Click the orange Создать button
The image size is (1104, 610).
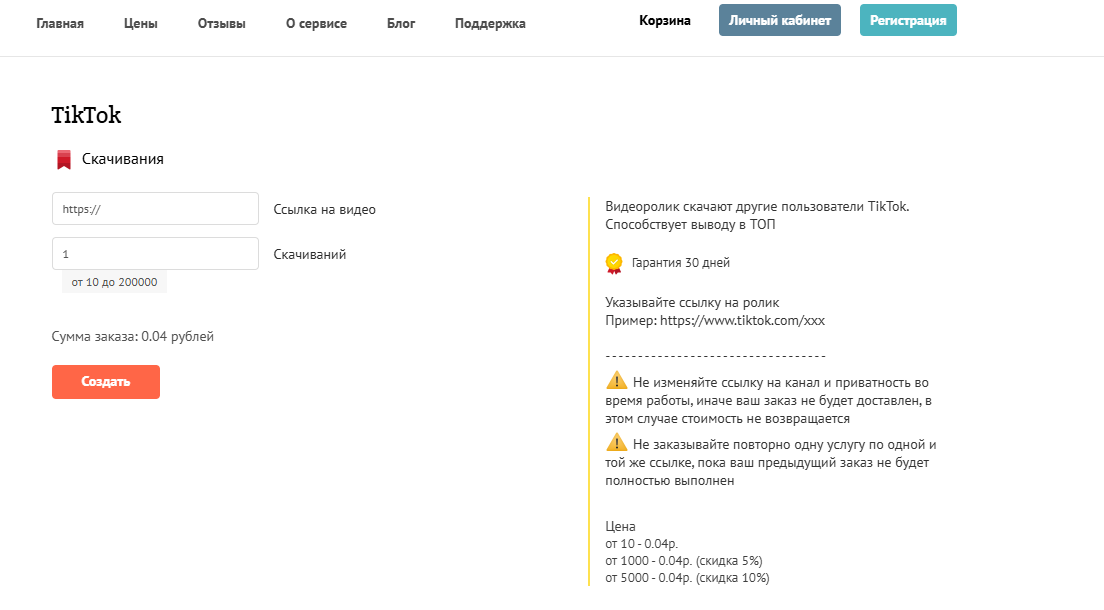pos(106,382)
